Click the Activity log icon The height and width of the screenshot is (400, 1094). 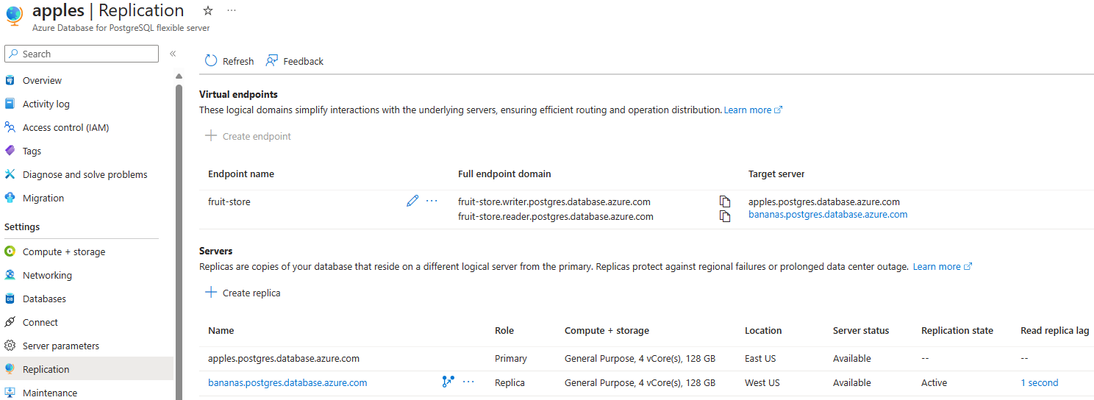[10, 104]
